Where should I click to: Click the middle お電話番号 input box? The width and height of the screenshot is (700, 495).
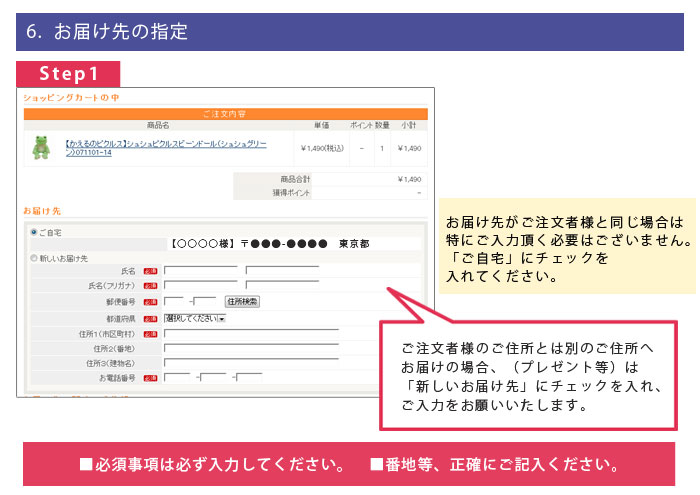[x=215, y=379]
